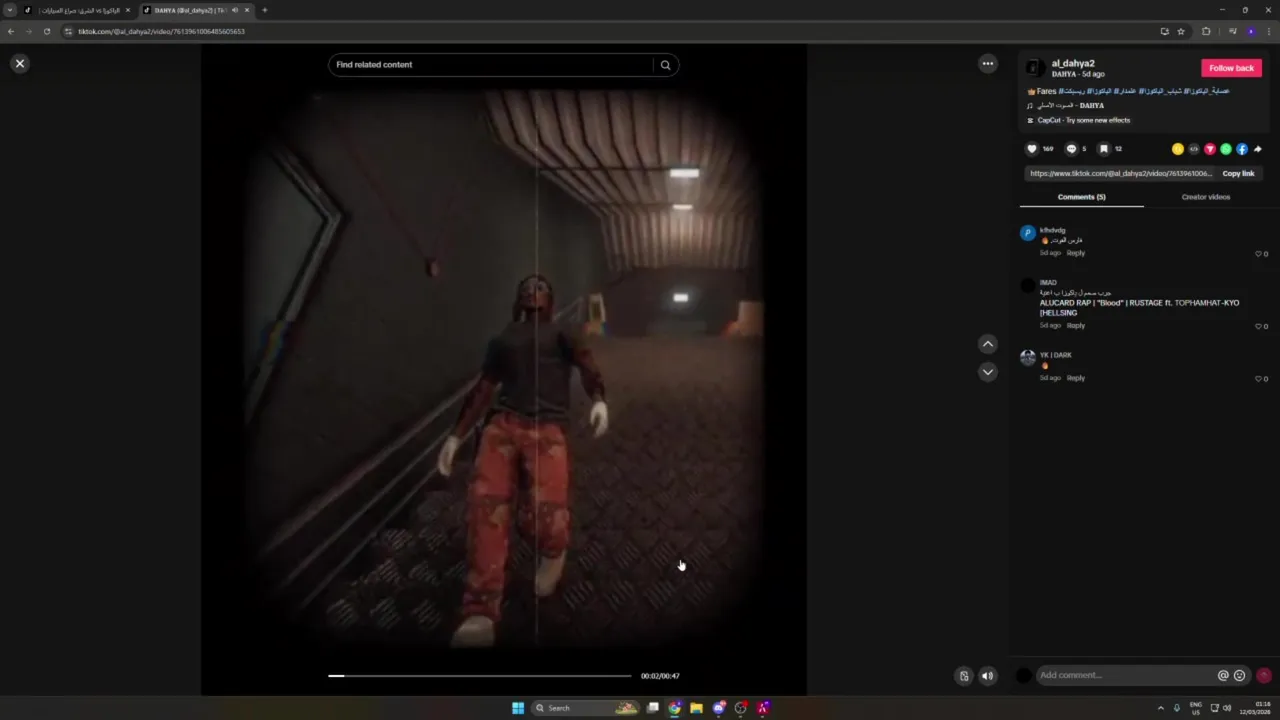Viewport: 1280px width, 720px height.
Task: Open the al_dahya2 profile name
Action: (x=1073, y=63)
